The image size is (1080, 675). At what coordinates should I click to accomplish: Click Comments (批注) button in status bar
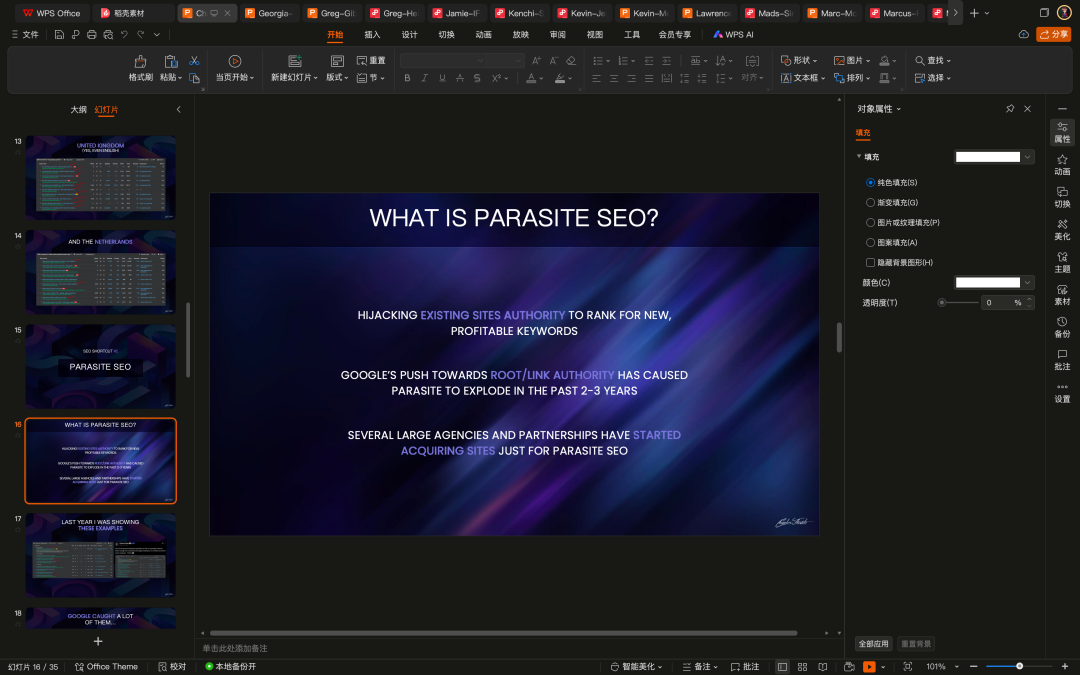tap(745, 667)
